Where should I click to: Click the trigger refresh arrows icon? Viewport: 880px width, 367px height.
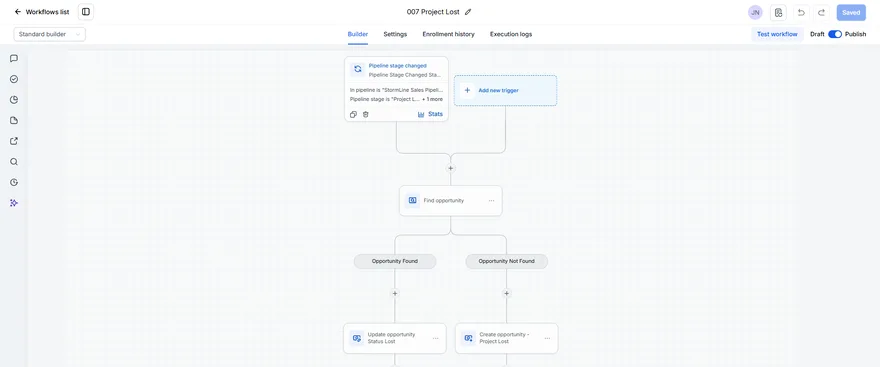coord(358,69)
